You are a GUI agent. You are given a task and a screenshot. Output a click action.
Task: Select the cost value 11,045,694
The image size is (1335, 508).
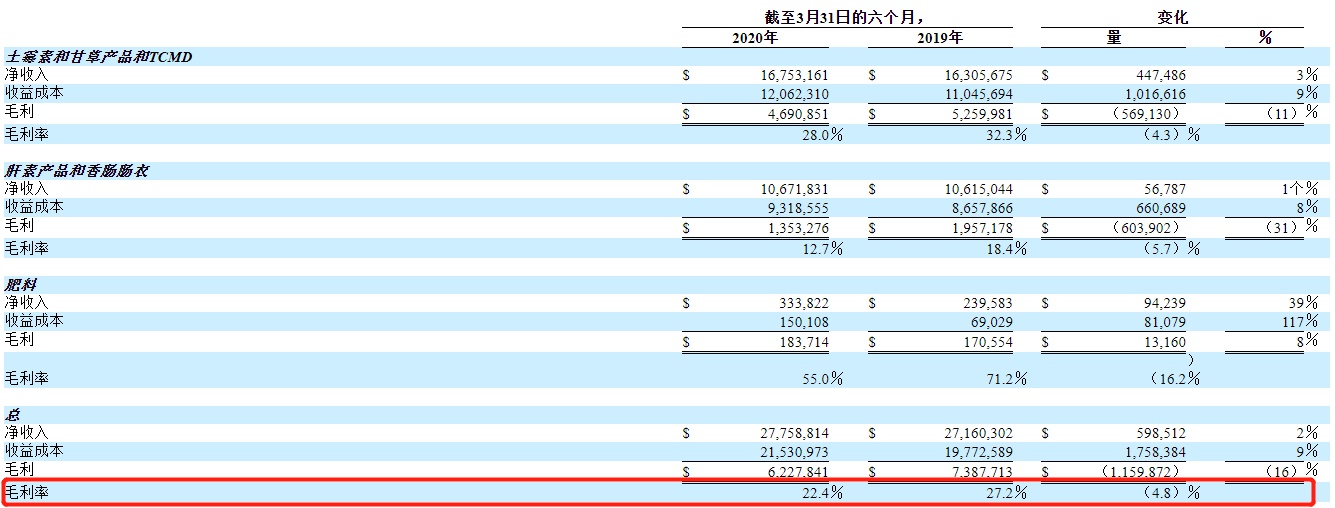pyautogui.click(x=977, y=93)
